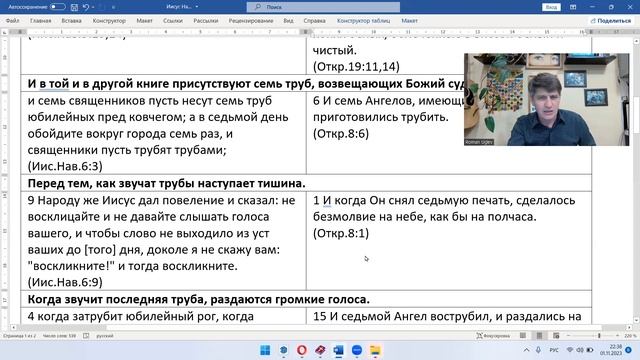Click the русский language indicator
Viewport: 640px width, 360px height.
104,336
